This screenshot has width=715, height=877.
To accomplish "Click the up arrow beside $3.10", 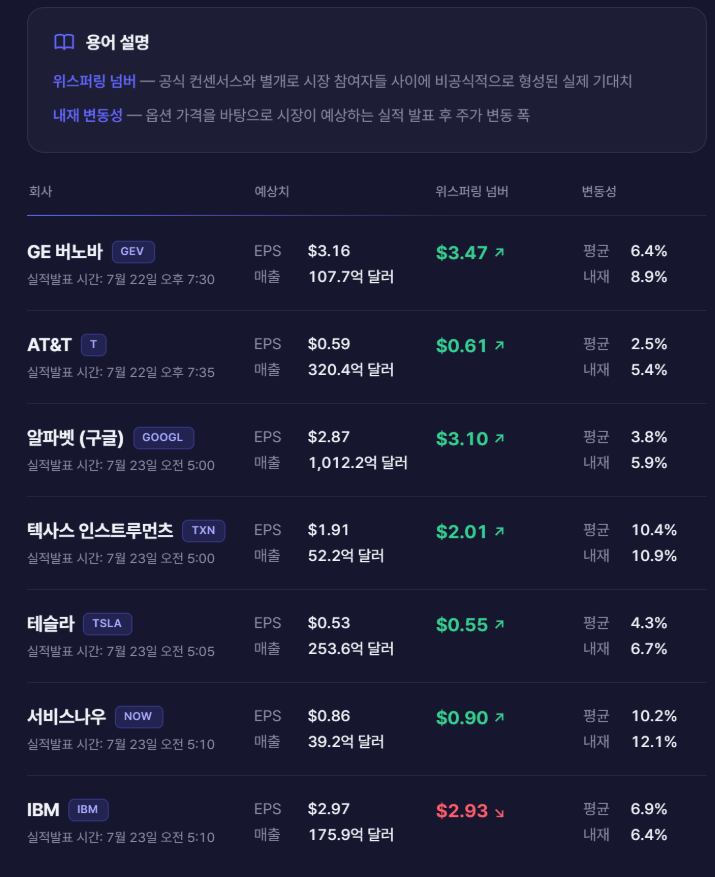I will 499,438.
